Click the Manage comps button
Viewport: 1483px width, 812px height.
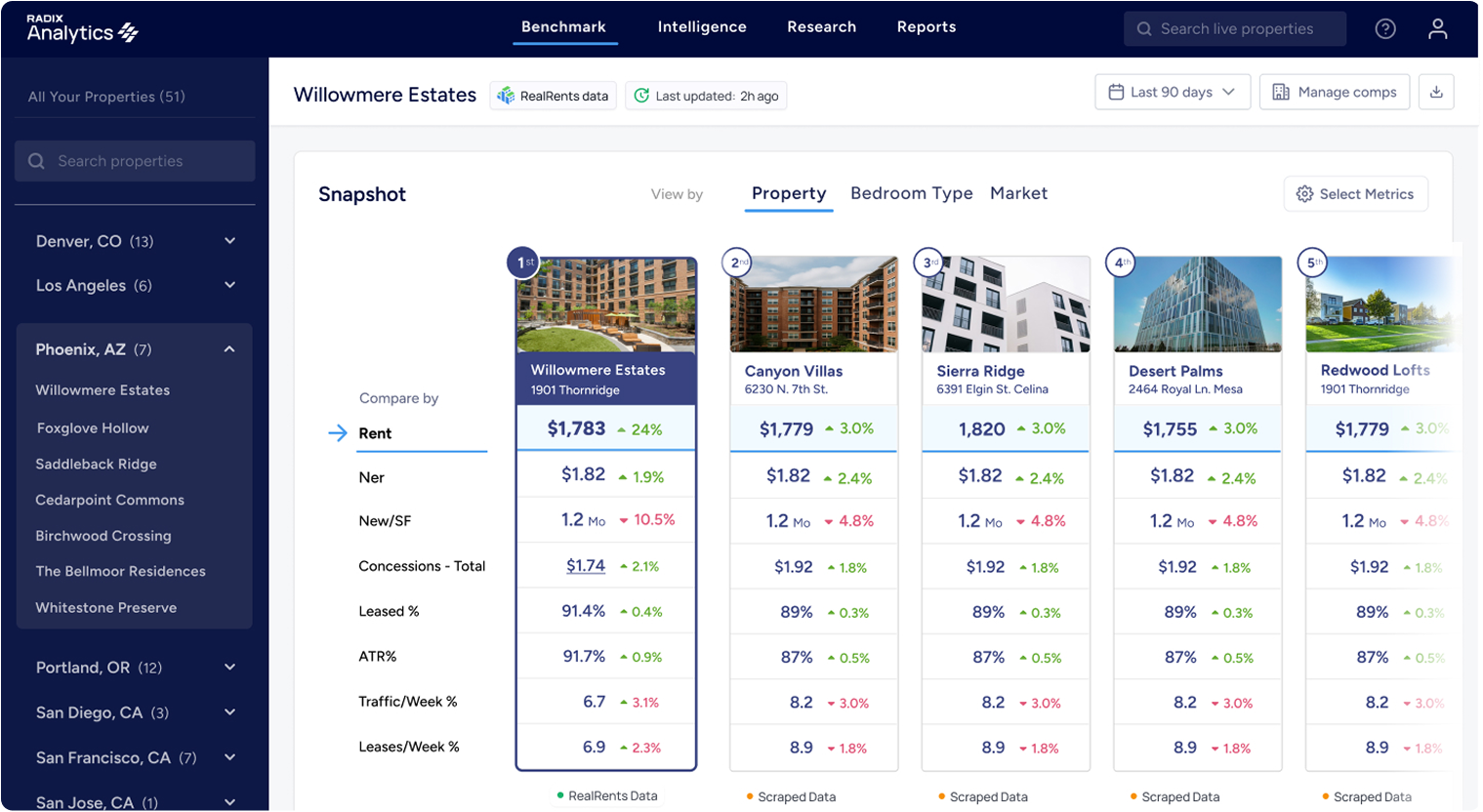[1334, 92]
